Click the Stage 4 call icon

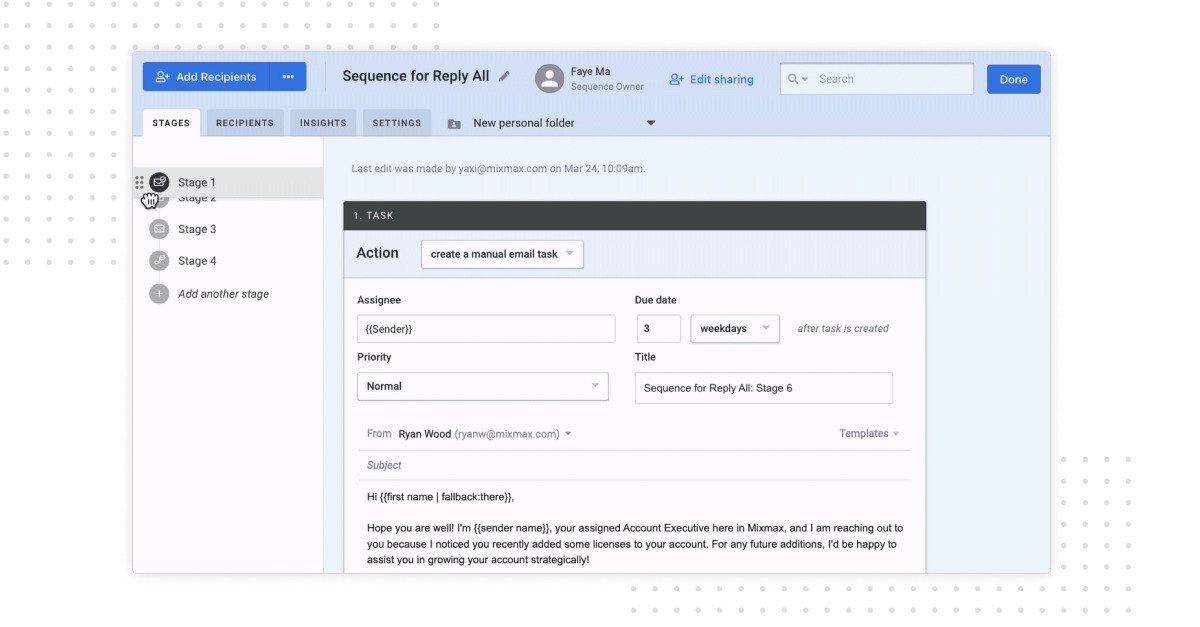coord(160,261)
